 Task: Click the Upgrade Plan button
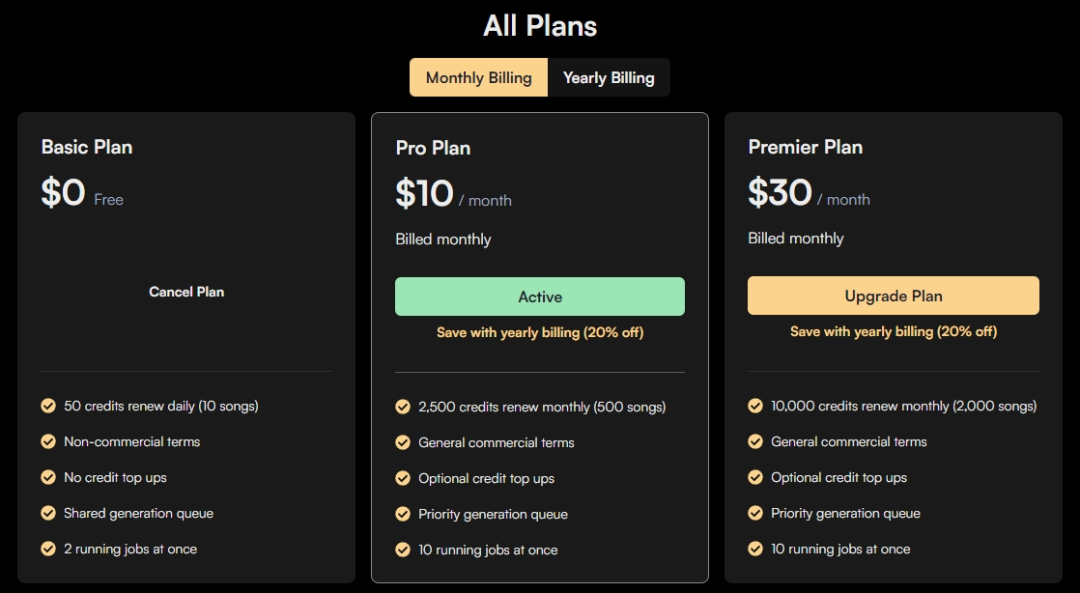[x=893, y=296]
